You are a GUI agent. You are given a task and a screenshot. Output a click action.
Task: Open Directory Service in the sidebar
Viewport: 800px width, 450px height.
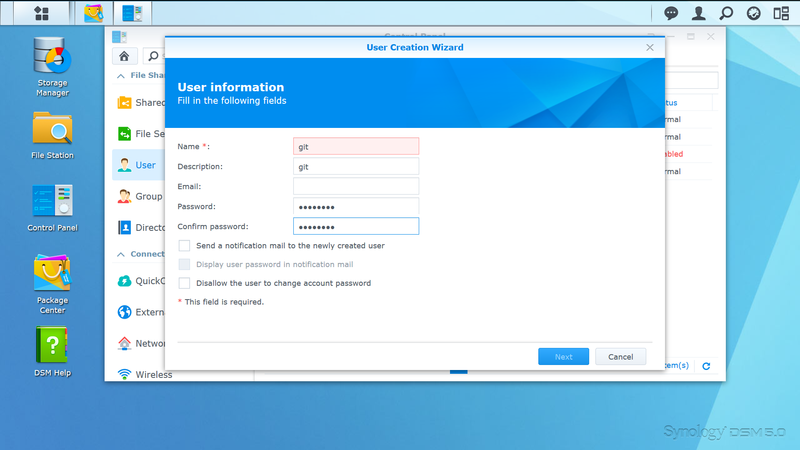(x=141, y=228)
